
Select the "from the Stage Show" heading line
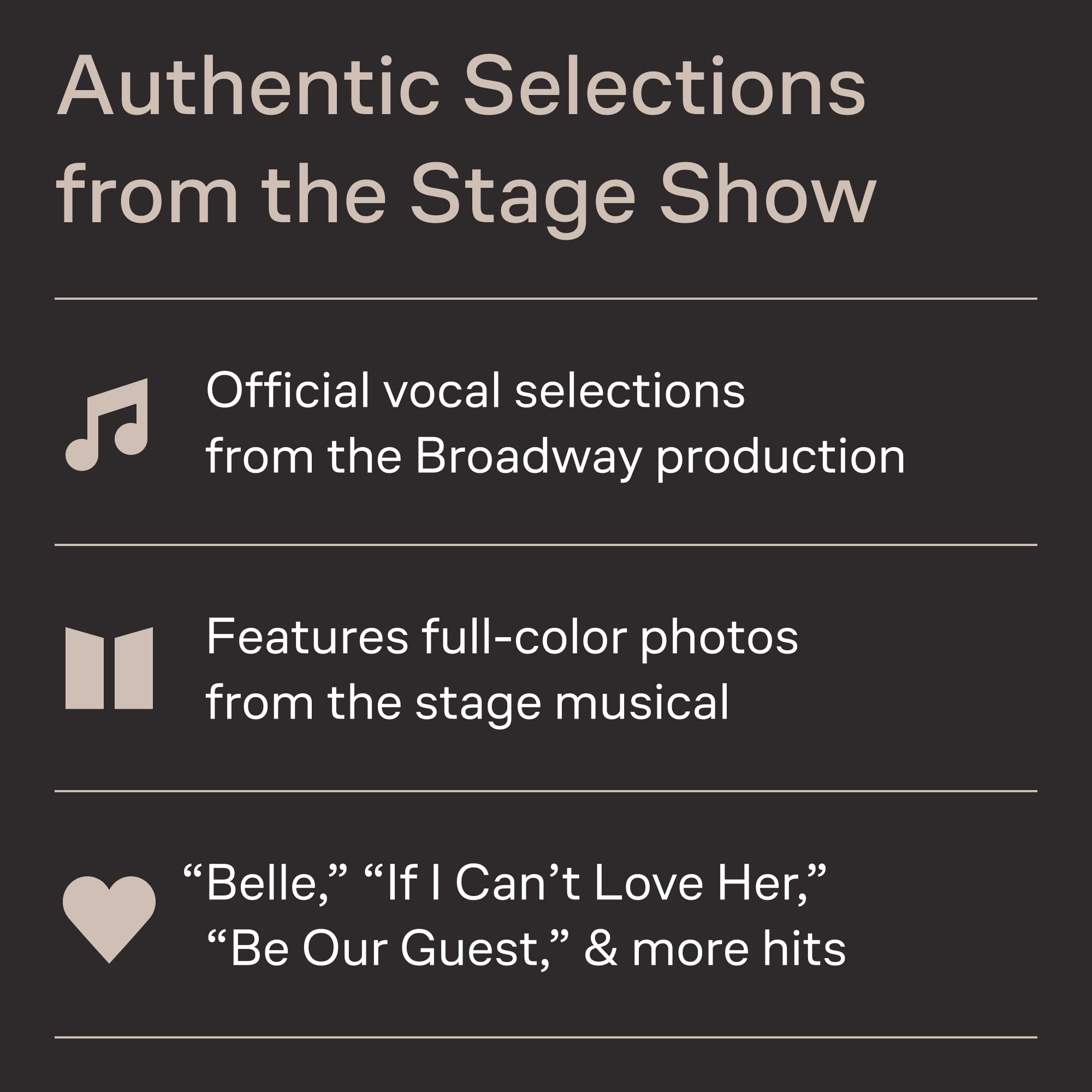pos(466,195)
